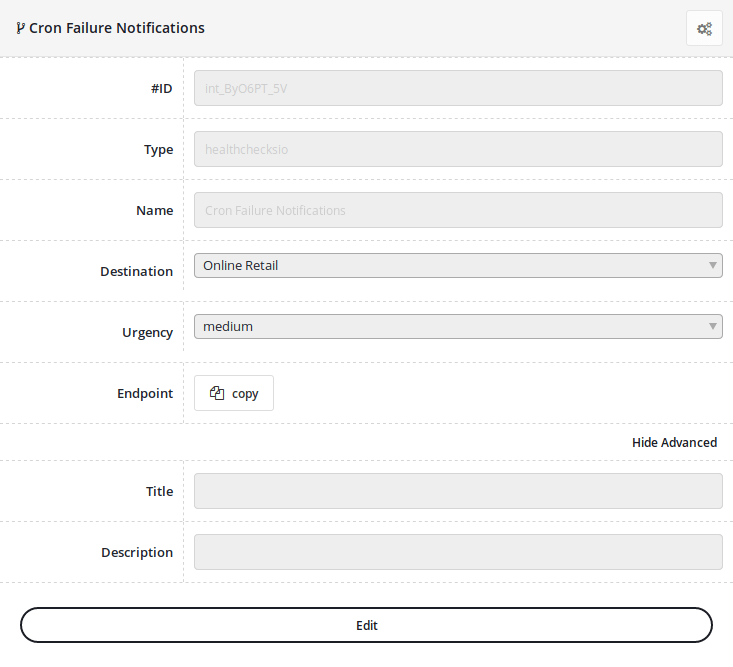This screenshot has height=667, width=733.
Task: Focus the Description input field
Action: [x=458, y=552]
